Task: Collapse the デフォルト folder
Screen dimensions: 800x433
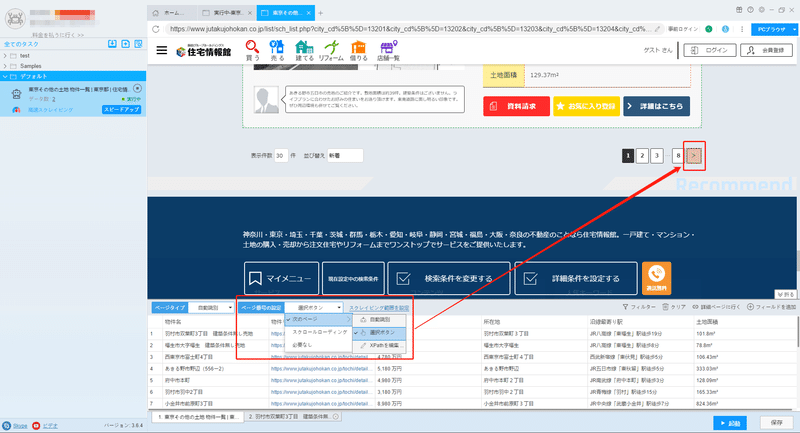Action: pyautogui.click(x=5, y=76)
